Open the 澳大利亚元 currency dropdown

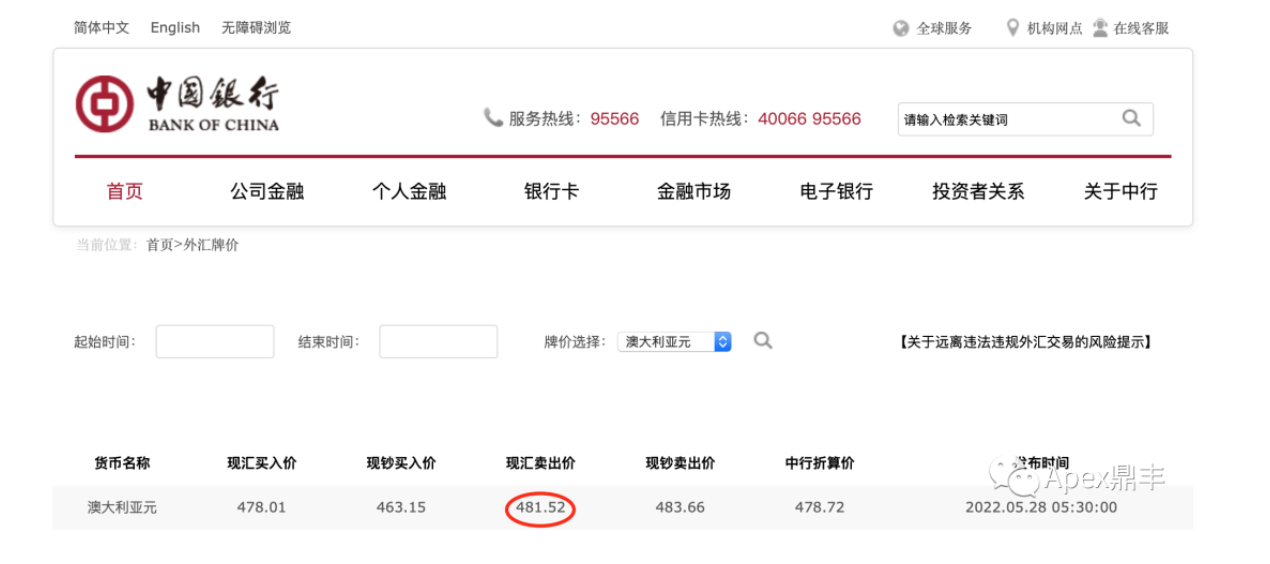(674, 342)
